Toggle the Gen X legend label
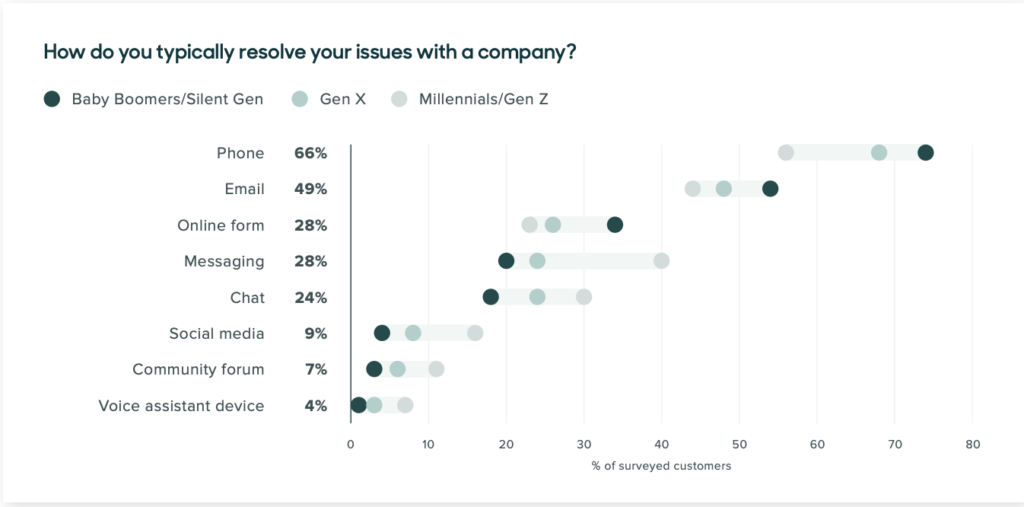 [x=342, y=98]
